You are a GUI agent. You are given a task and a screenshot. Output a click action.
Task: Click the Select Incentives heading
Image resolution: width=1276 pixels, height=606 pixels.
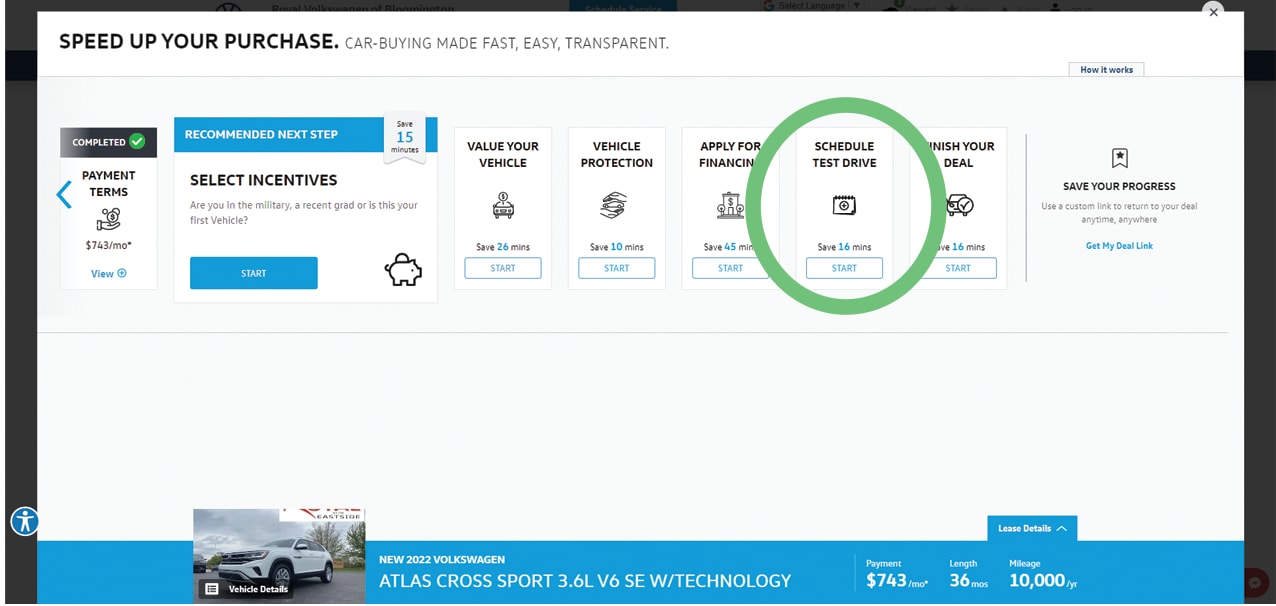[x=264, y=180]
